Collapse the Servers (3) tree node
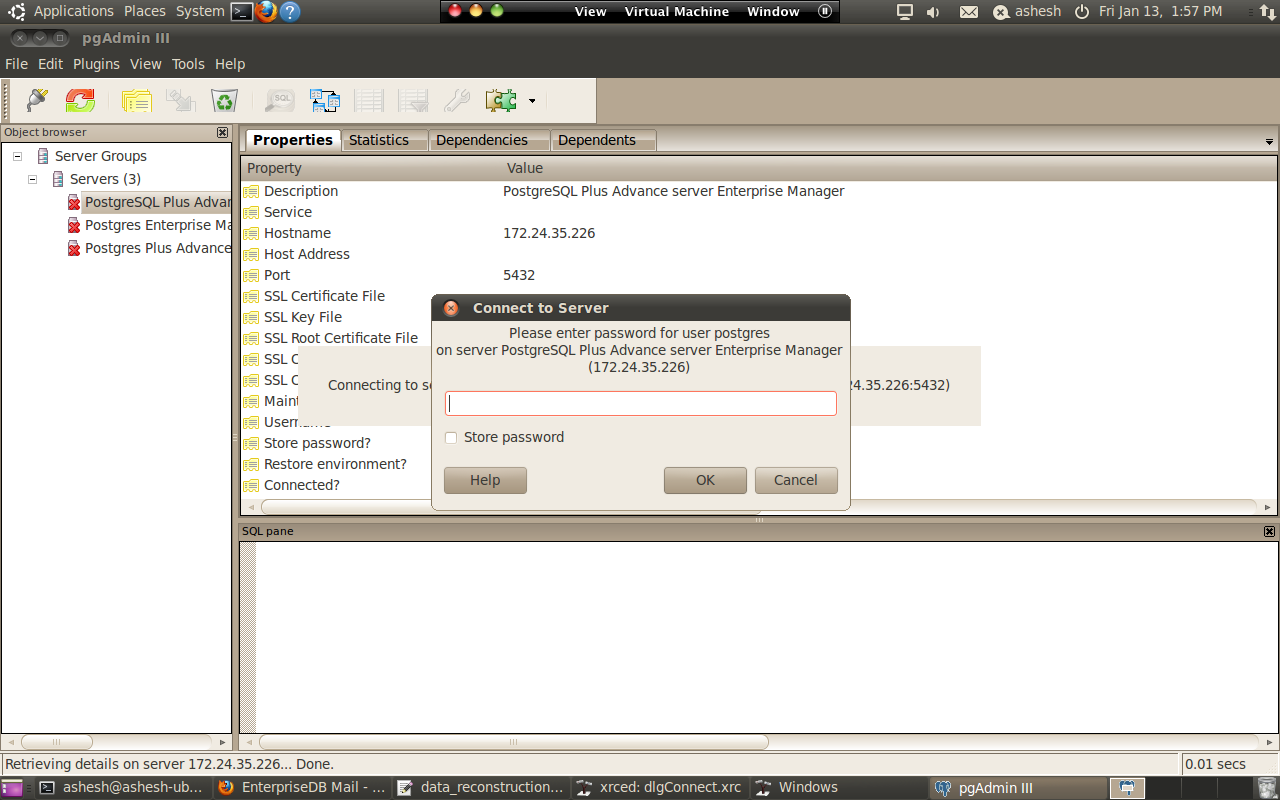 tap(32, 179)
